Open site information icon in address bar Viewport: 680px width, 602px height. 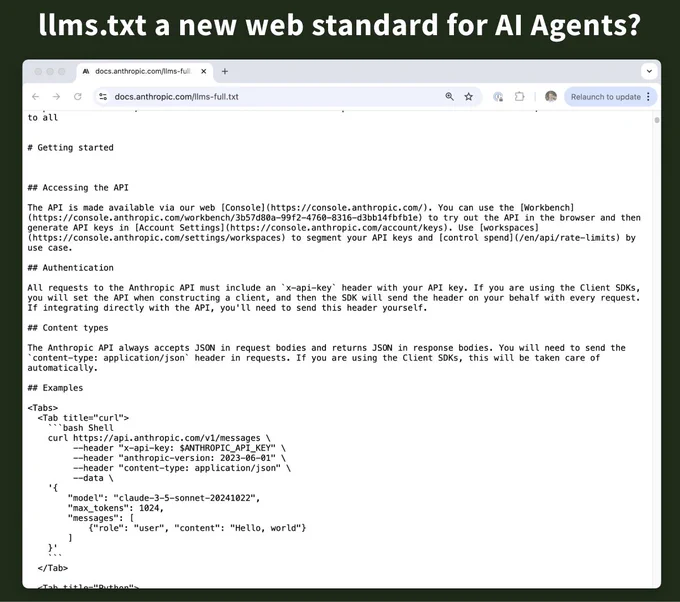pyautogui.click(x=103, y=97)
